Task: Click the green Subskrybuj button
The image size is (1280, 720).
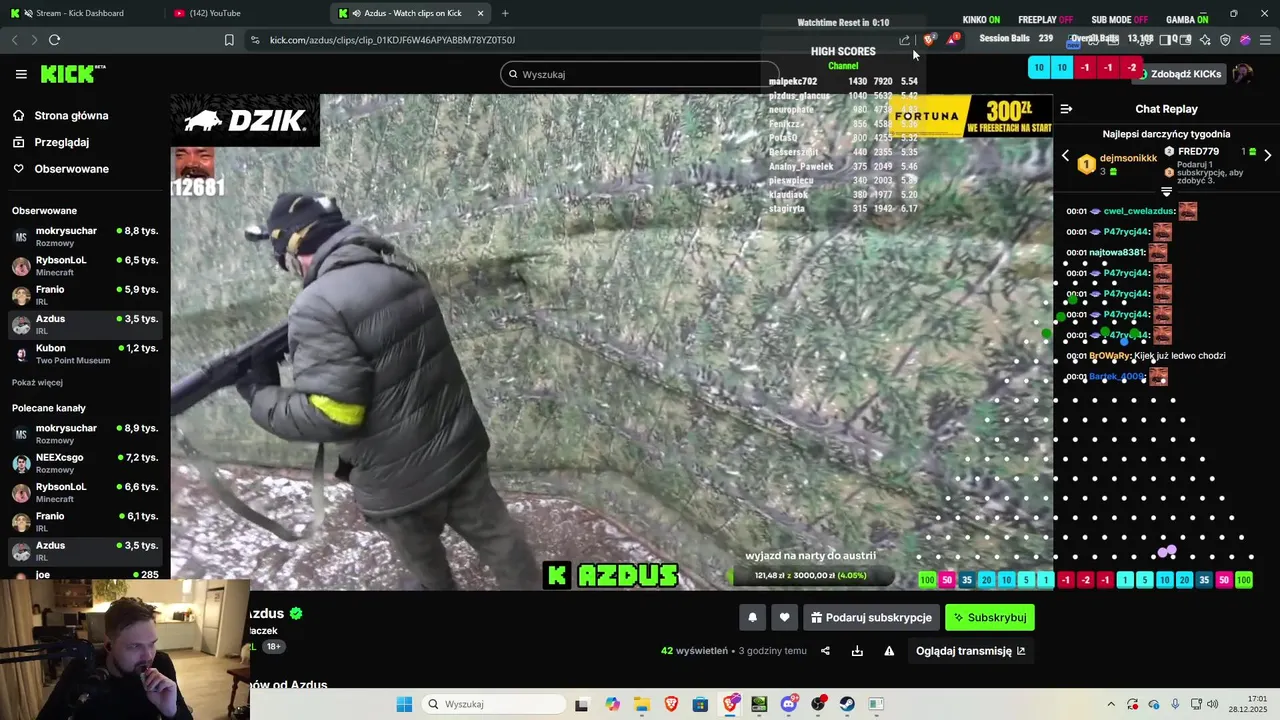Action: (990, 618)
